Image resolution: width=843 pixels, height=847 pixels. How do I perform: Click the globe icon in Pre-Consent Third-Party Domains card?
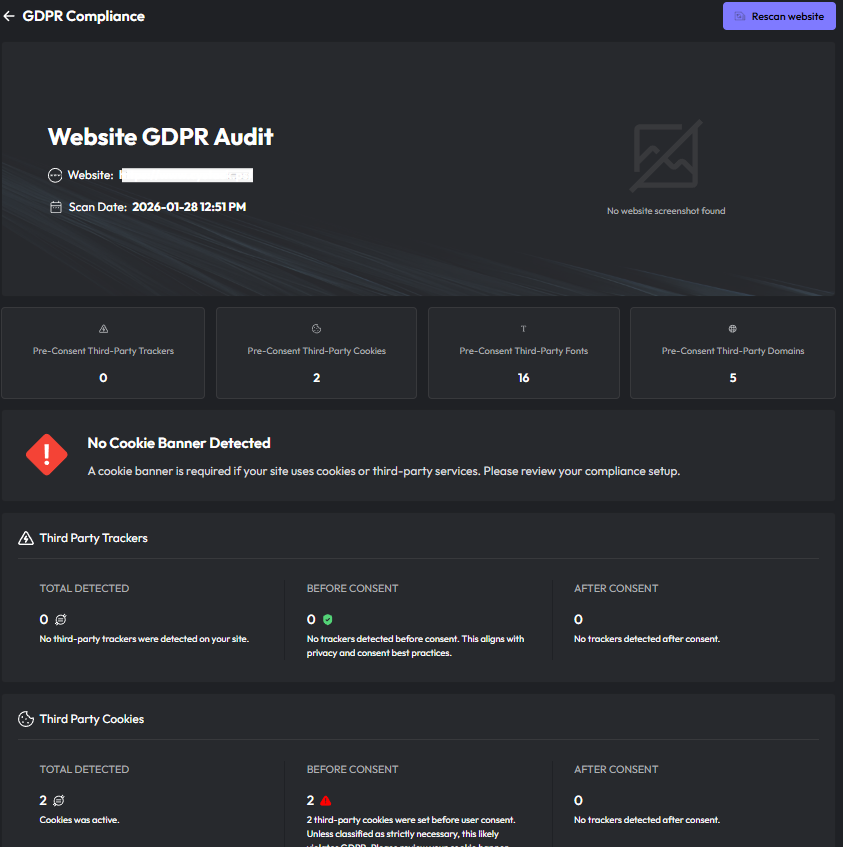733,329
